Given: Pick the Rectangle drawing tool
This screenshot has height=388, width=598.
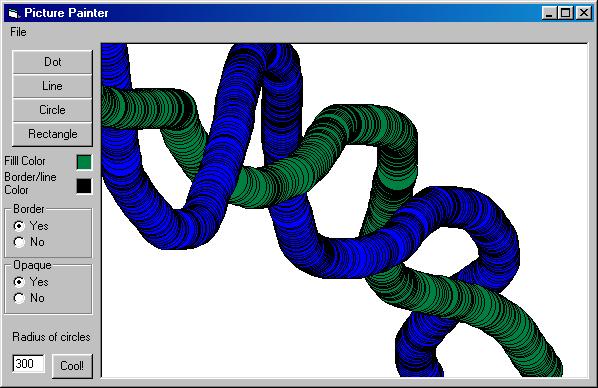Looking at the screenshot, I should point(52,134).
